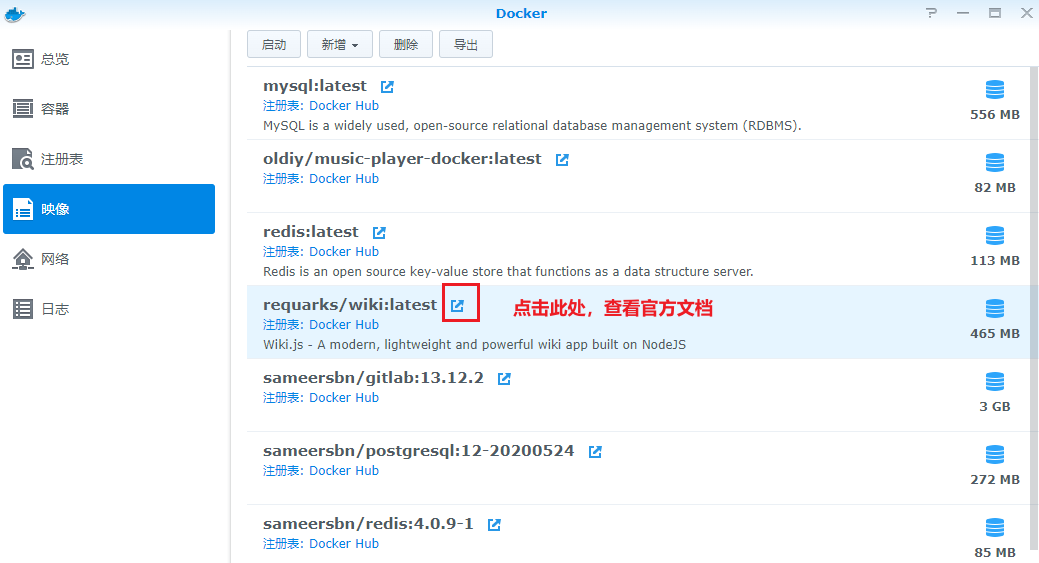Viewport: 1039px width, 563px height.
Task: Open Docker Hub link under oldiy/music-player-docker
Action: 344,178
